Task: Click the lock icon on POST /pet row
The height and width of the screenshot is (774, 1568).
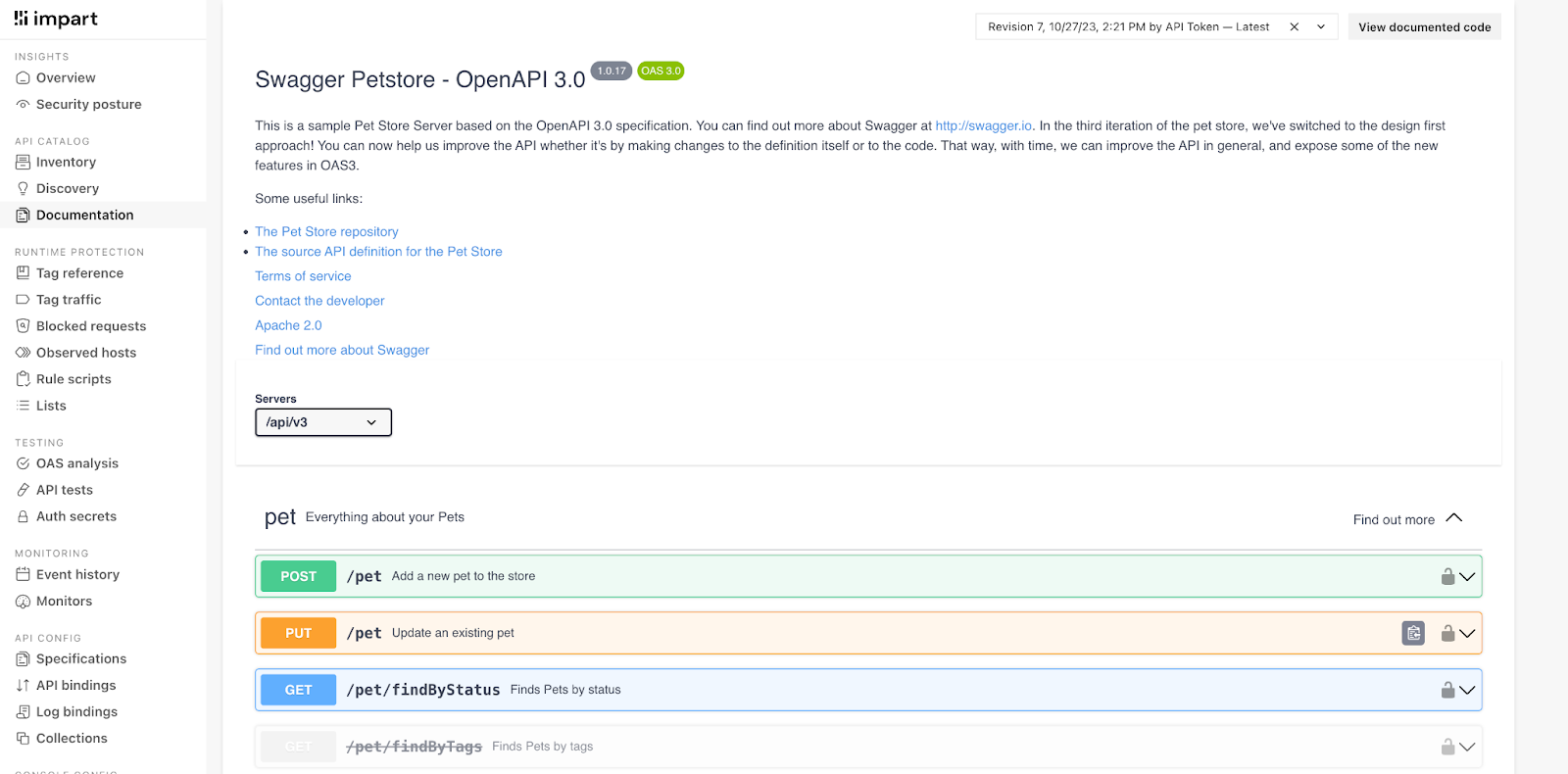Action: [x=1447, y=576]
